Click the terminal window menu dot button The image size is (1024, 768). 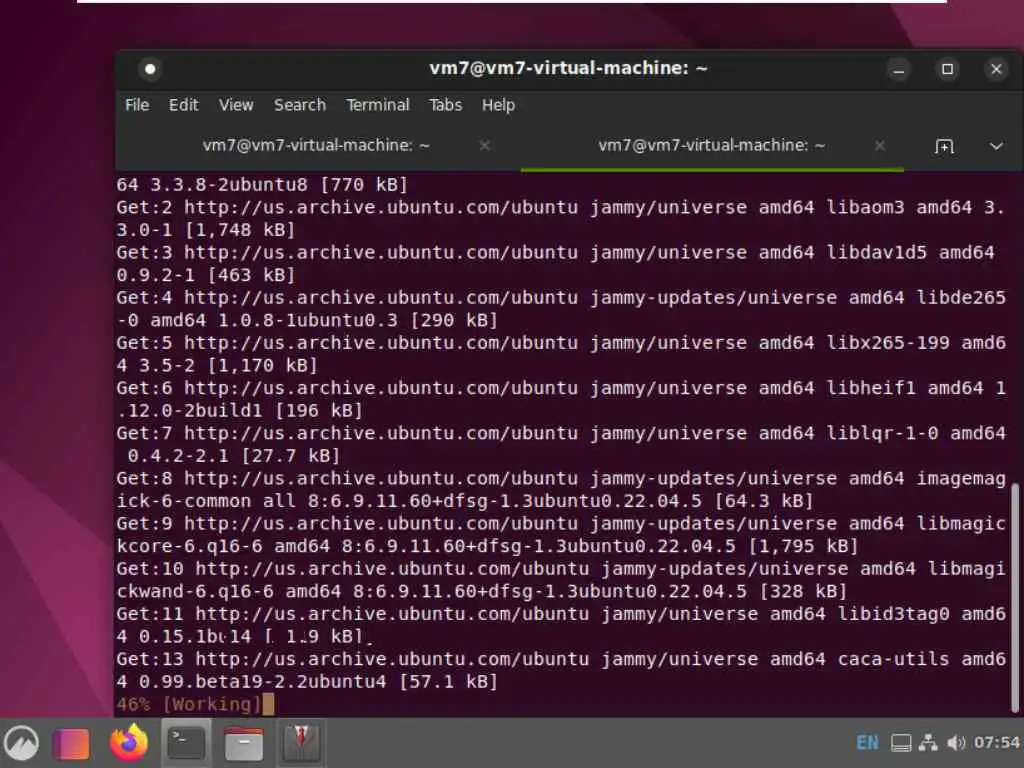click(x=150, y=69)
